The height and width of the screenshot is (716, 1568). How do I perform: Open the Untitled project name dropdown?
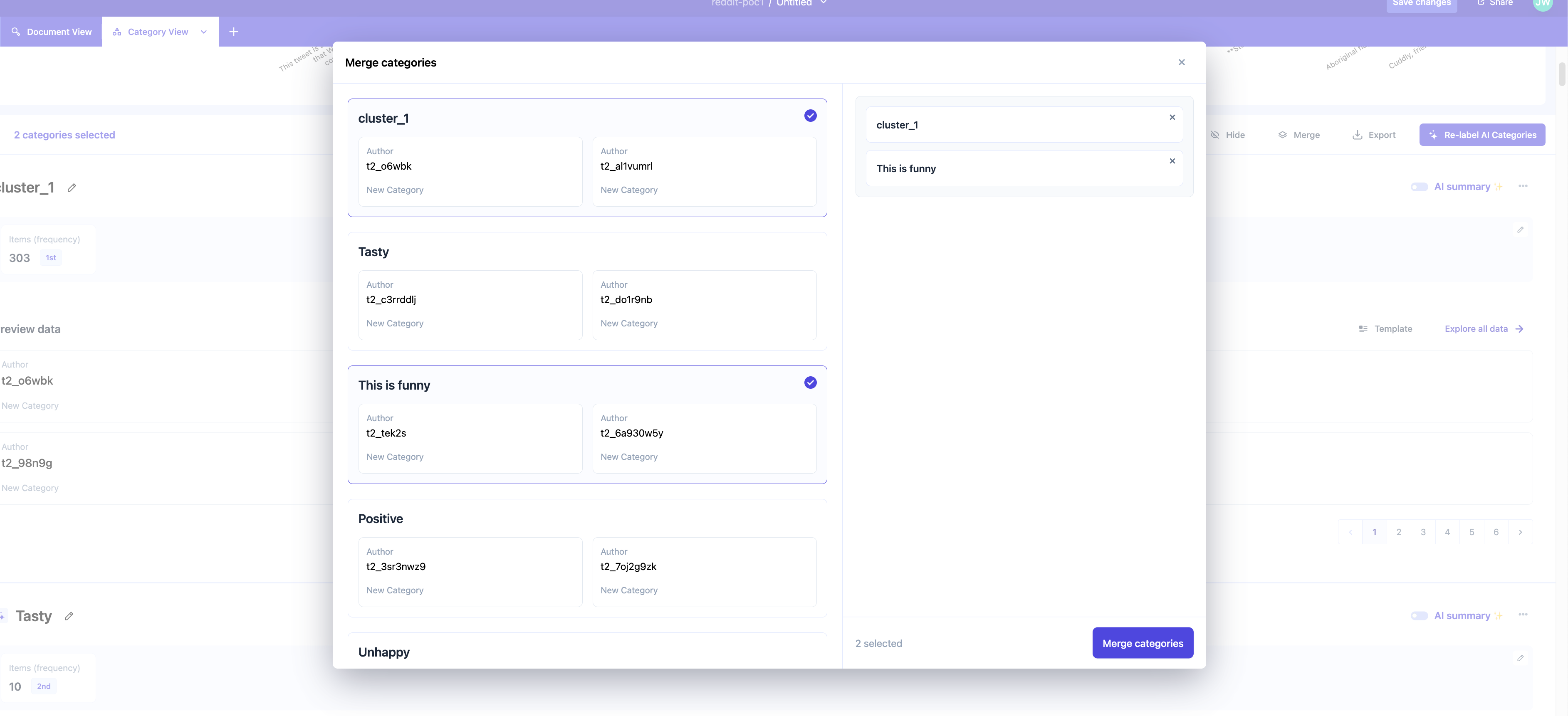(x=823, y=3)
